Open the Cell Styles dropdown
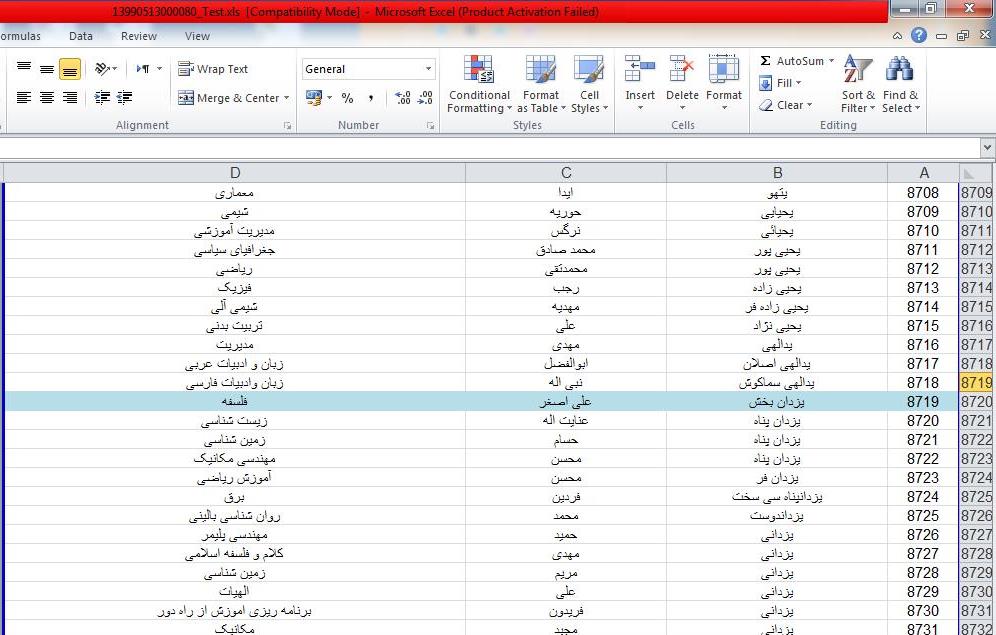Screen dimensions: 996x635 tap(589, 80)
